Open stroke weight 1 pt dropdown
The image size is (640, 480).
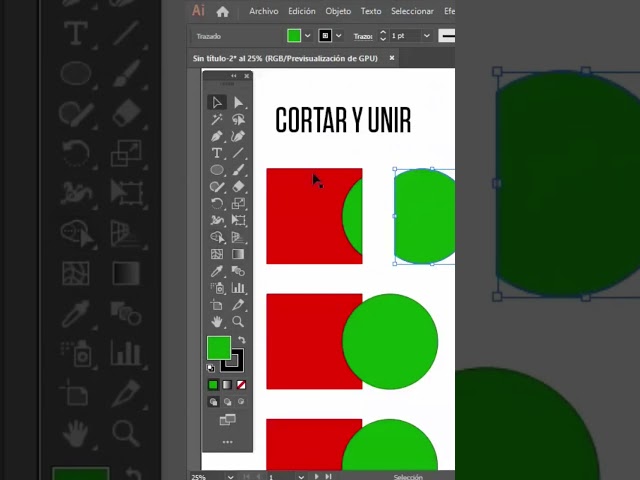tap(427, 36)
